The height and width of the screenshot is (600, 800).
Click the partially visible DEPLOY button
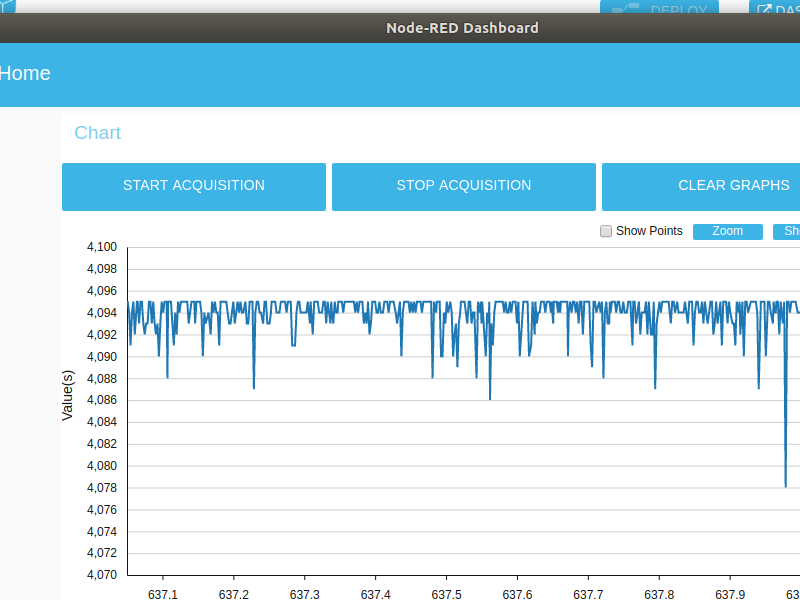coord(659,7)
